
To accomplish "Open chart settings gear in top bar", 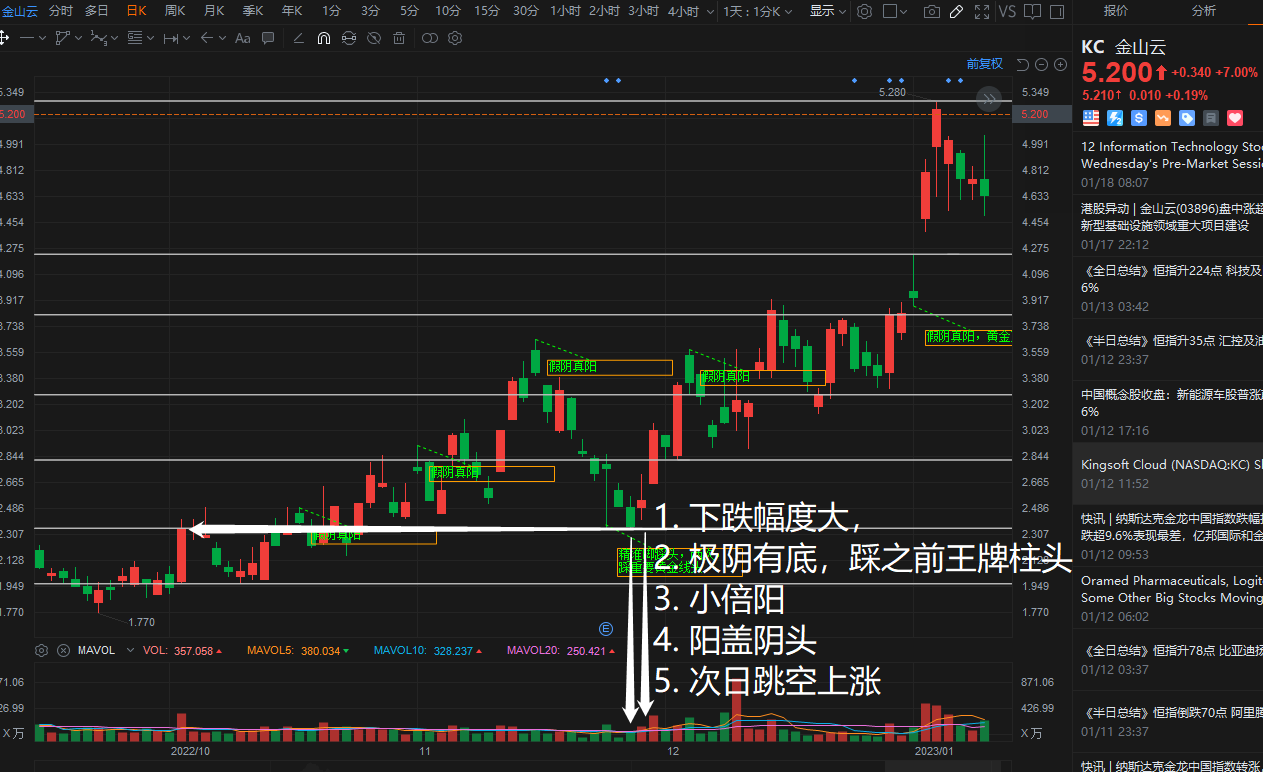I will click(864, 11).
